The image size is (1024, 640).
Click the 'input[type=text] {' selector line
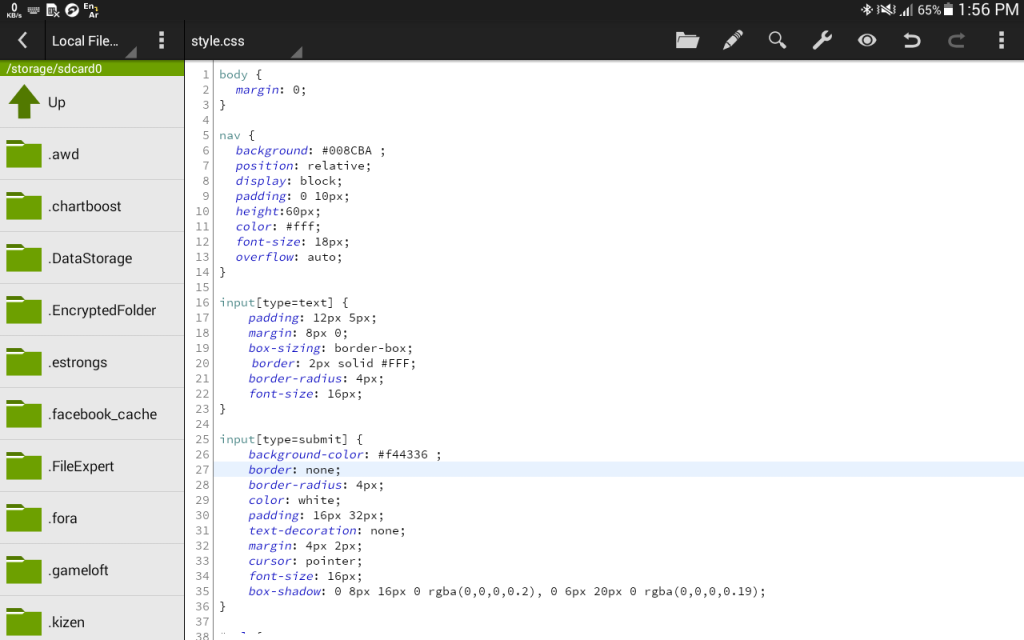point(283,302)
